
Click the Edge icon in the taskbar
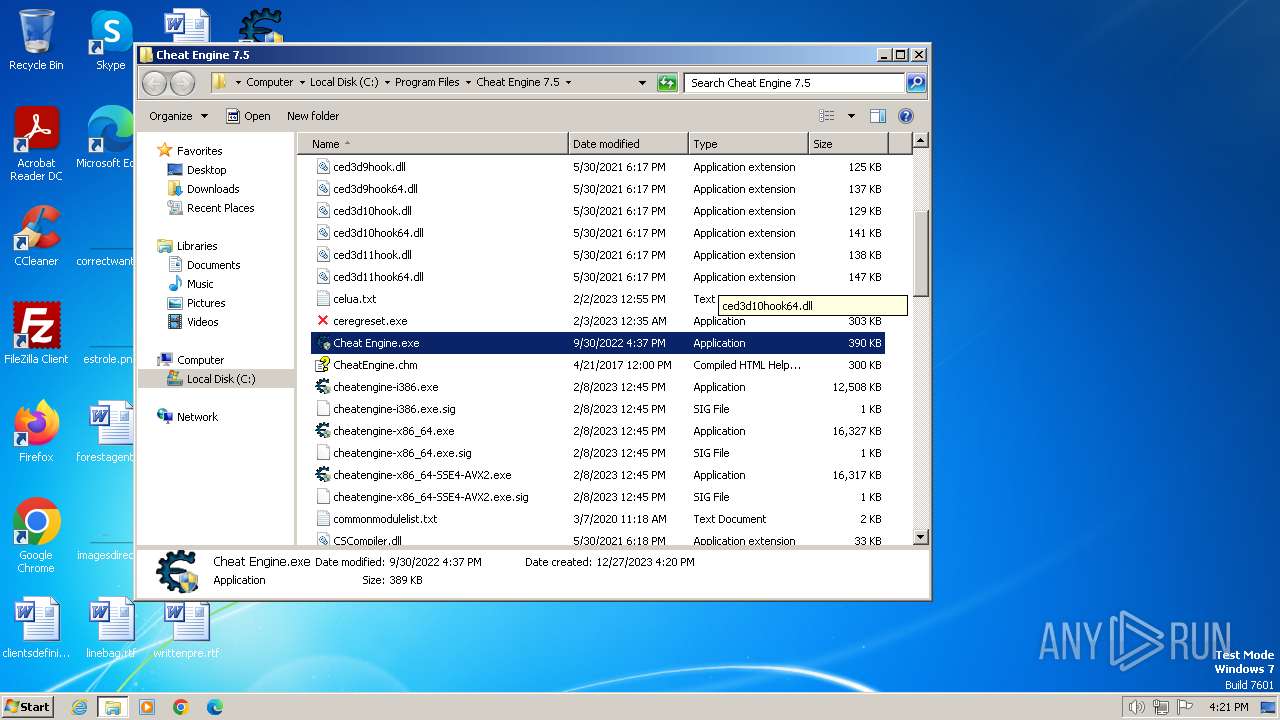214,707
